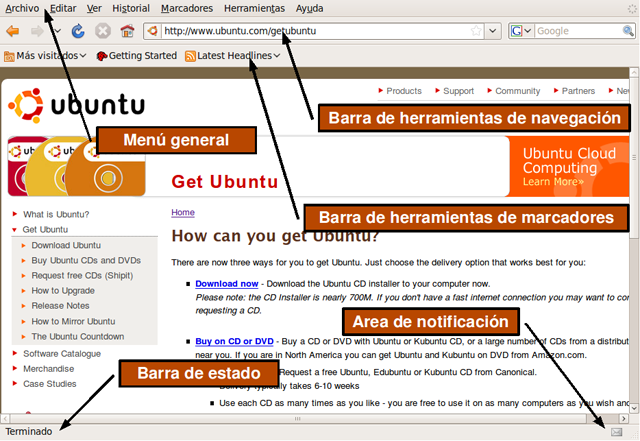Image resolution: width=640 pixels, height=441 pixels.
Task: Open the Más visitados bookmarks dropdown
Action: 45,56
